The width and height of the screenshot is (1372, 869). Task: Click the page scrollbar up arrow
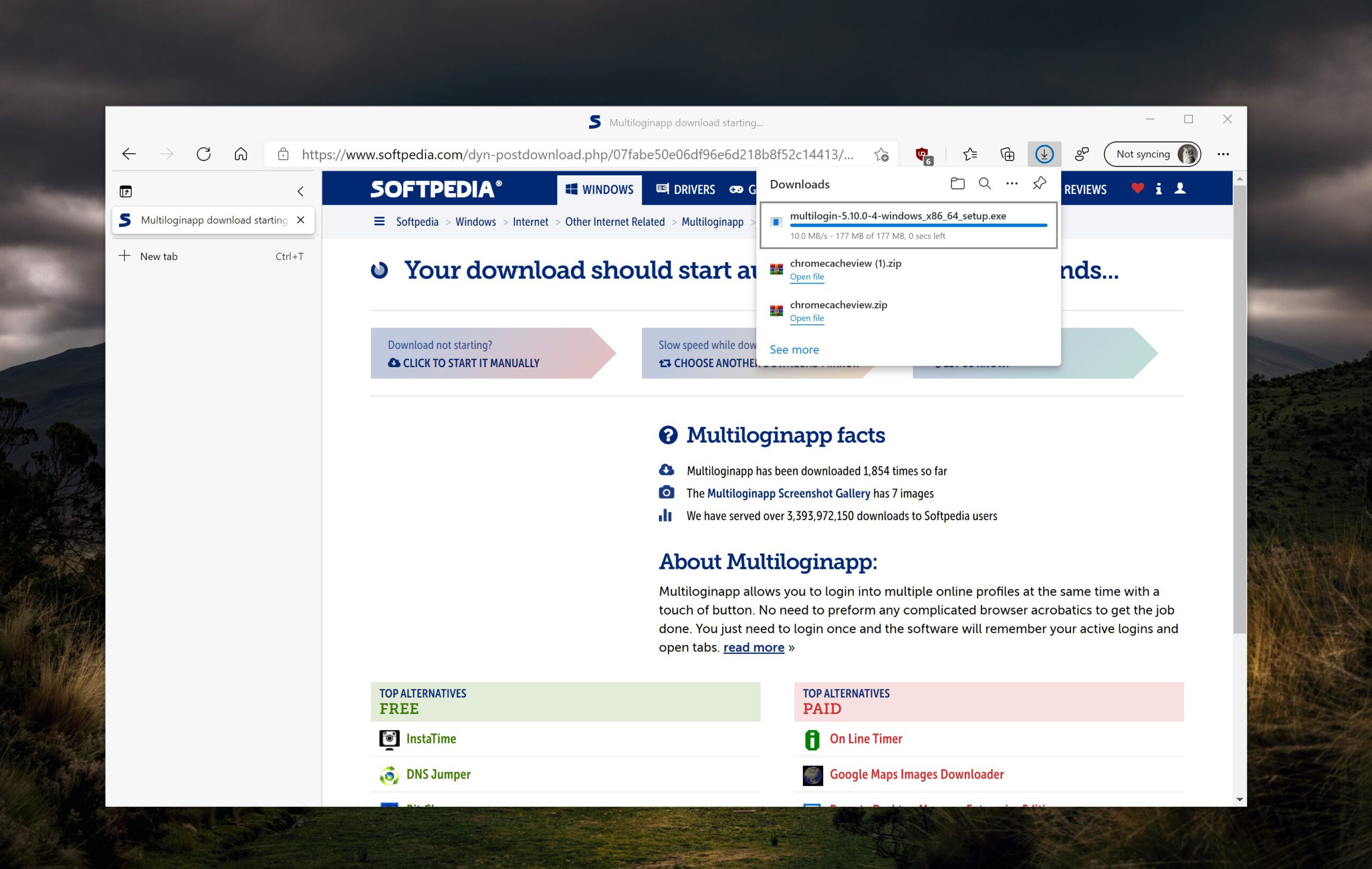coord(1239,179)
